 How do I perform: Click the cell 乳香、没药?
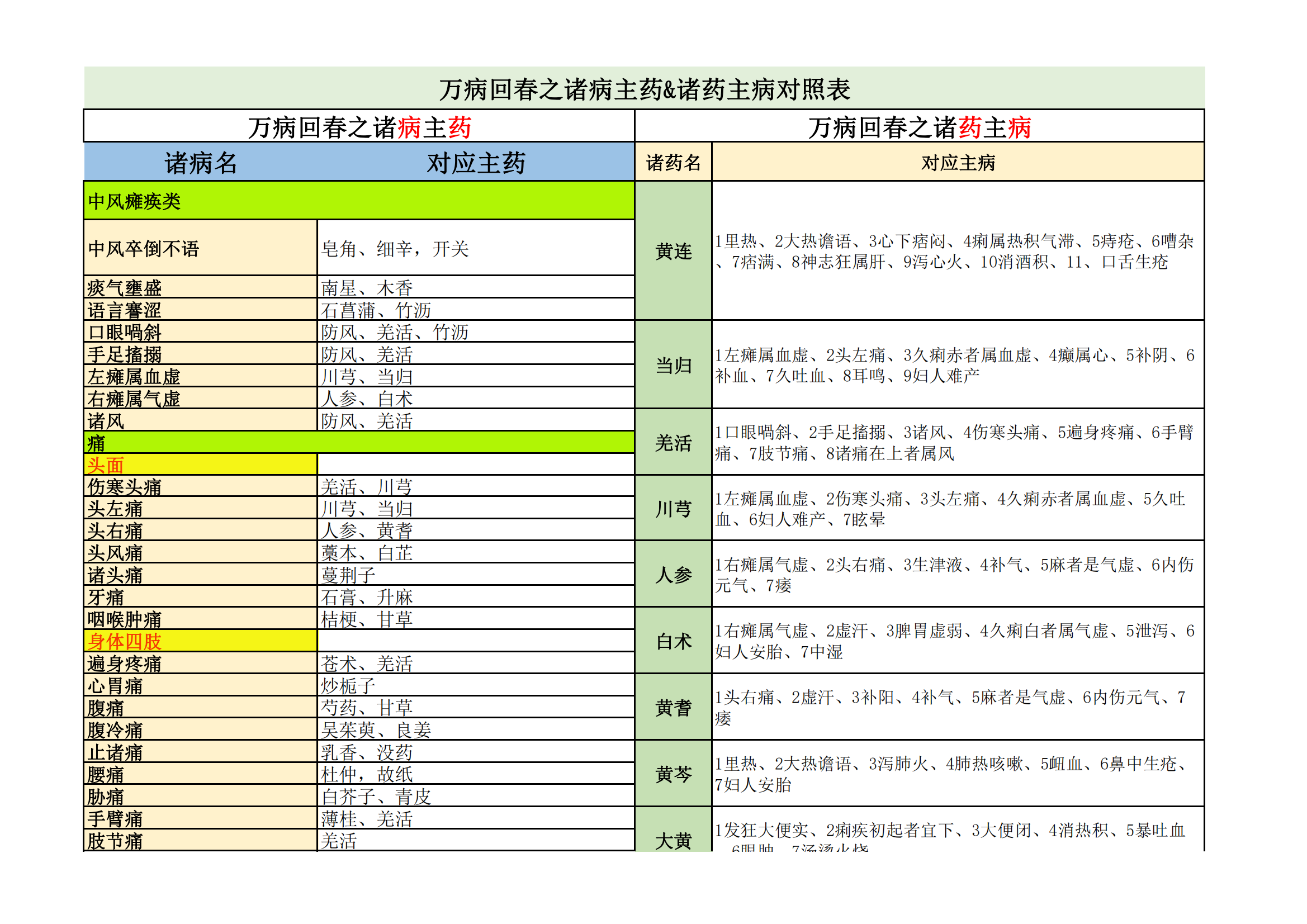point(476,752)
